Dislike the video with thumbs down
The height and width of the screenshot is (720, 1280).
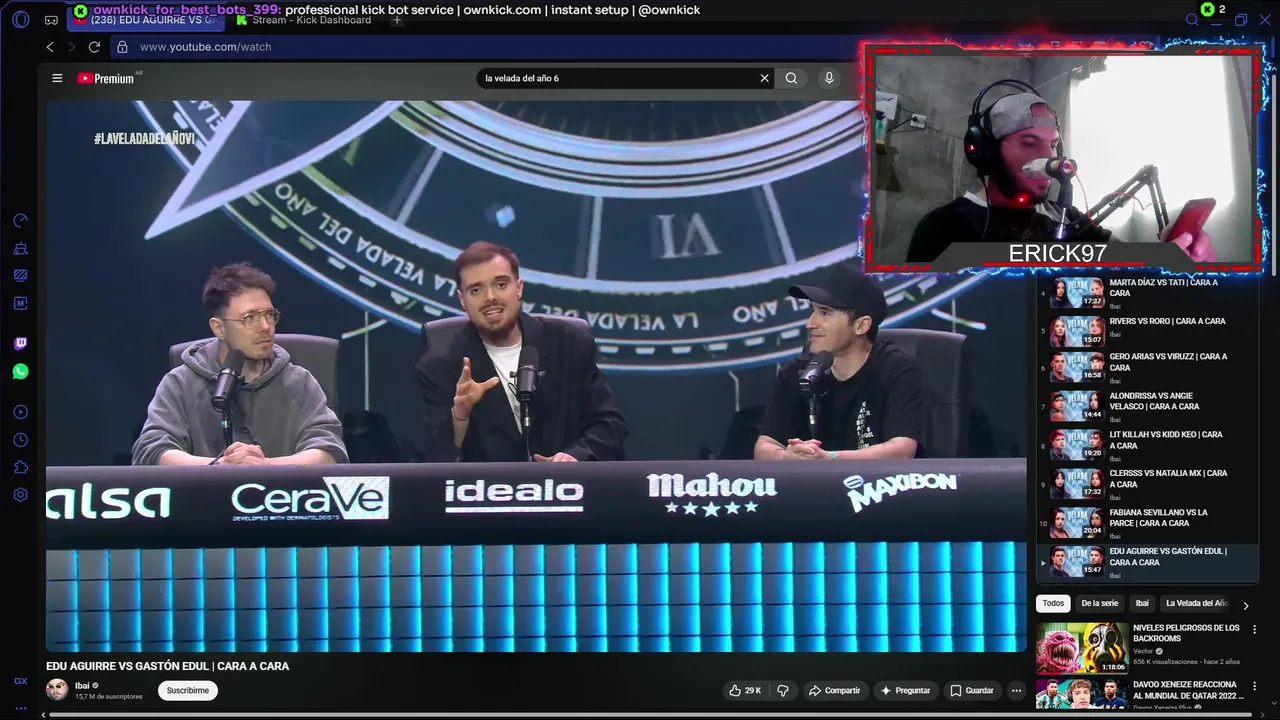[x=783, y=690]
